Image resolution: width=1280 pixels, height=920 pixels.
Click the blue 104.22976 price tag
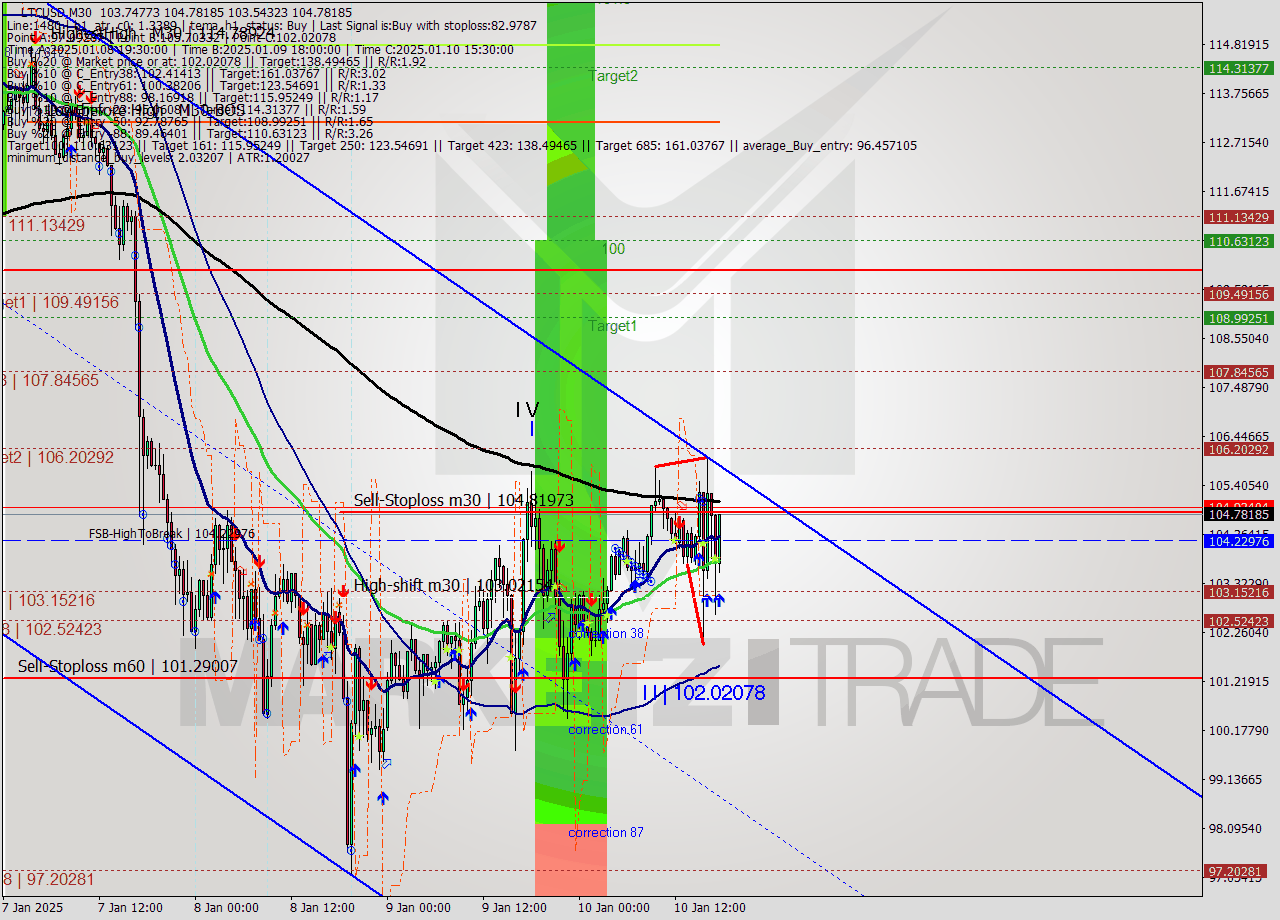1239,541
